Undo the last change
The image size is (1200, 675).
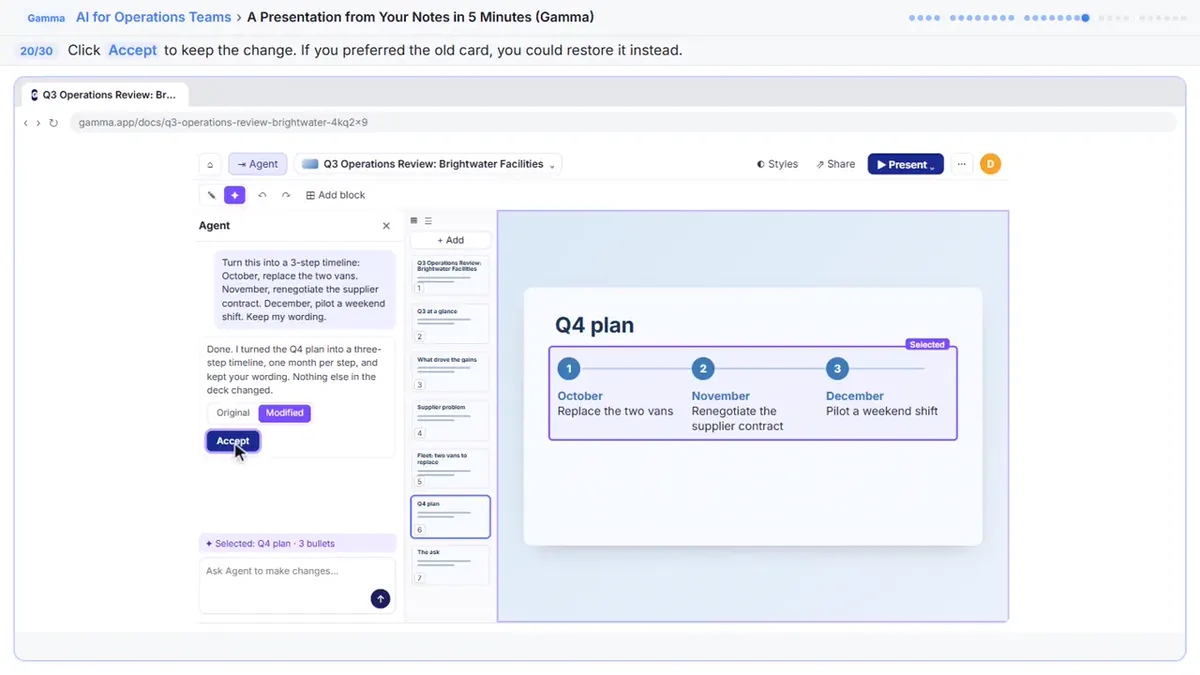[x=262, y=195]
